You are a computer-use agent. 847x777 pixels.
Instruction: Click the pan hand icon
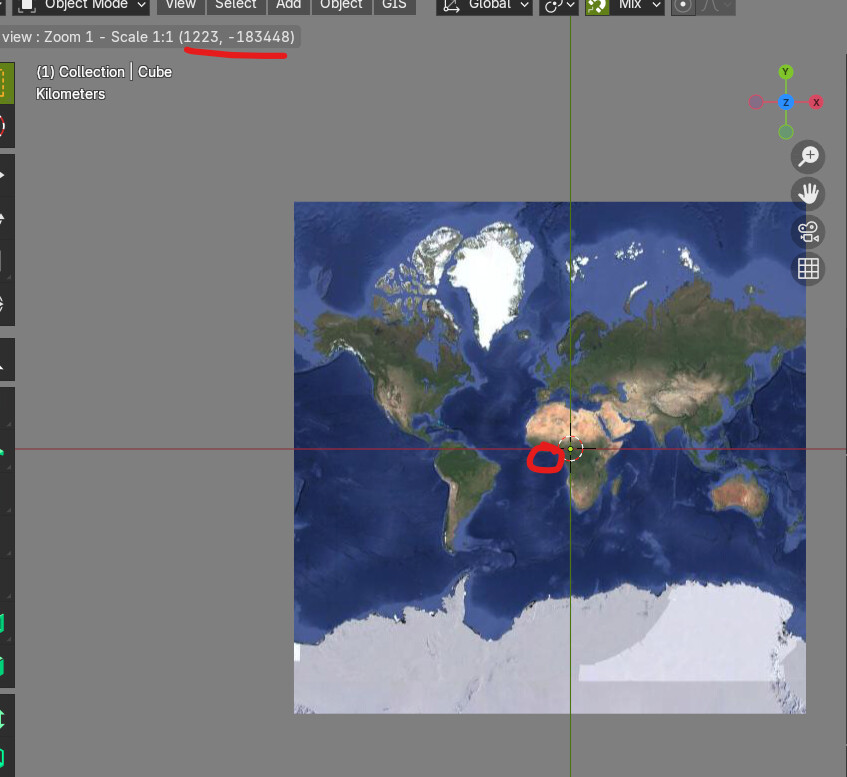pos(808,194)
